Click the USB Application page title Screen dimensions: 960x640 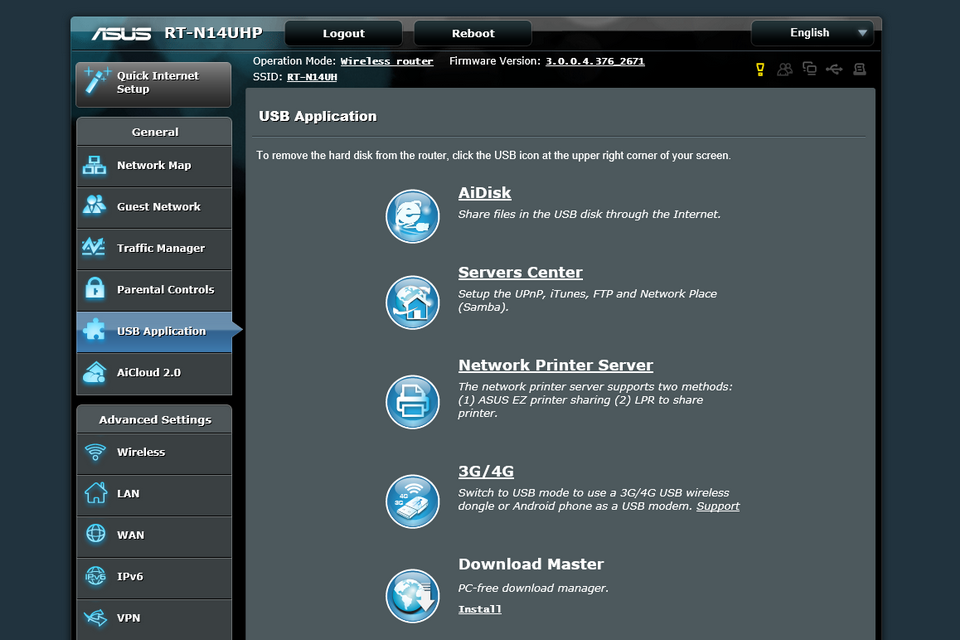318,116
